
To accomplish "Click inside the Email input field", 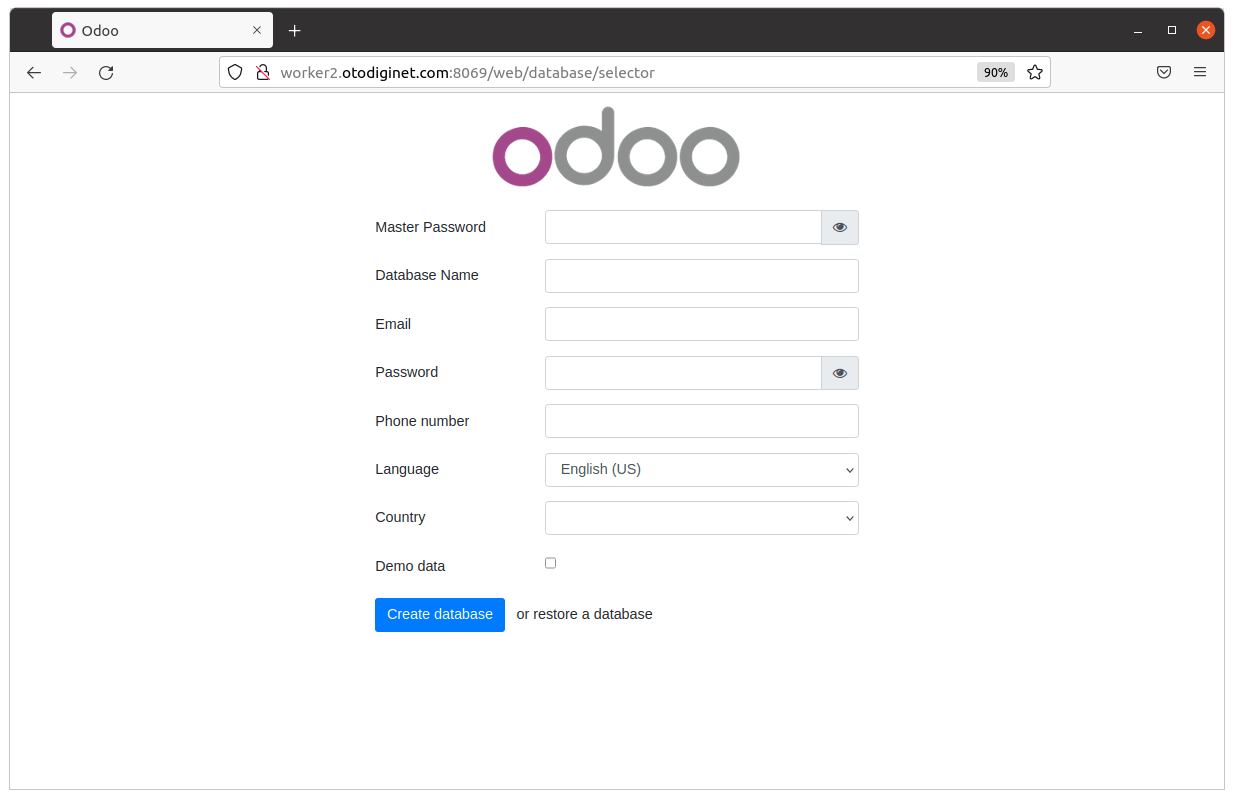I will pos(701,324).
